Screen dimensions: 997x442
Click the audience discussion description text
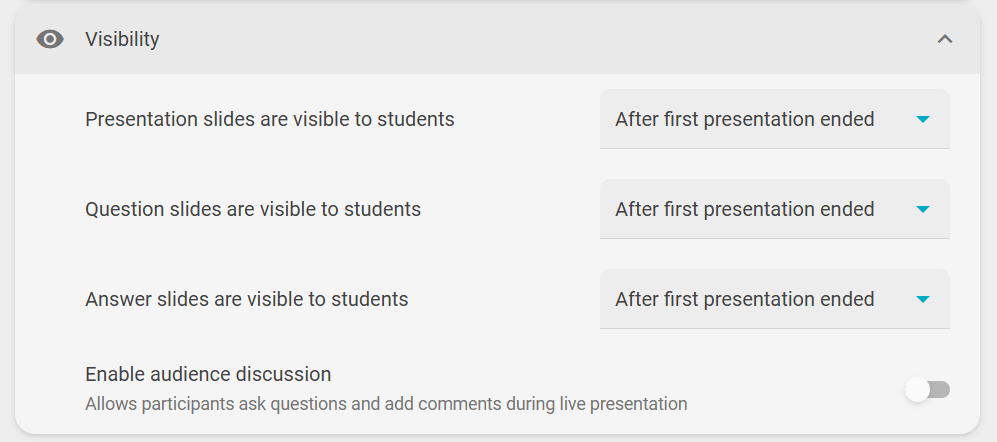click(386, 404)
